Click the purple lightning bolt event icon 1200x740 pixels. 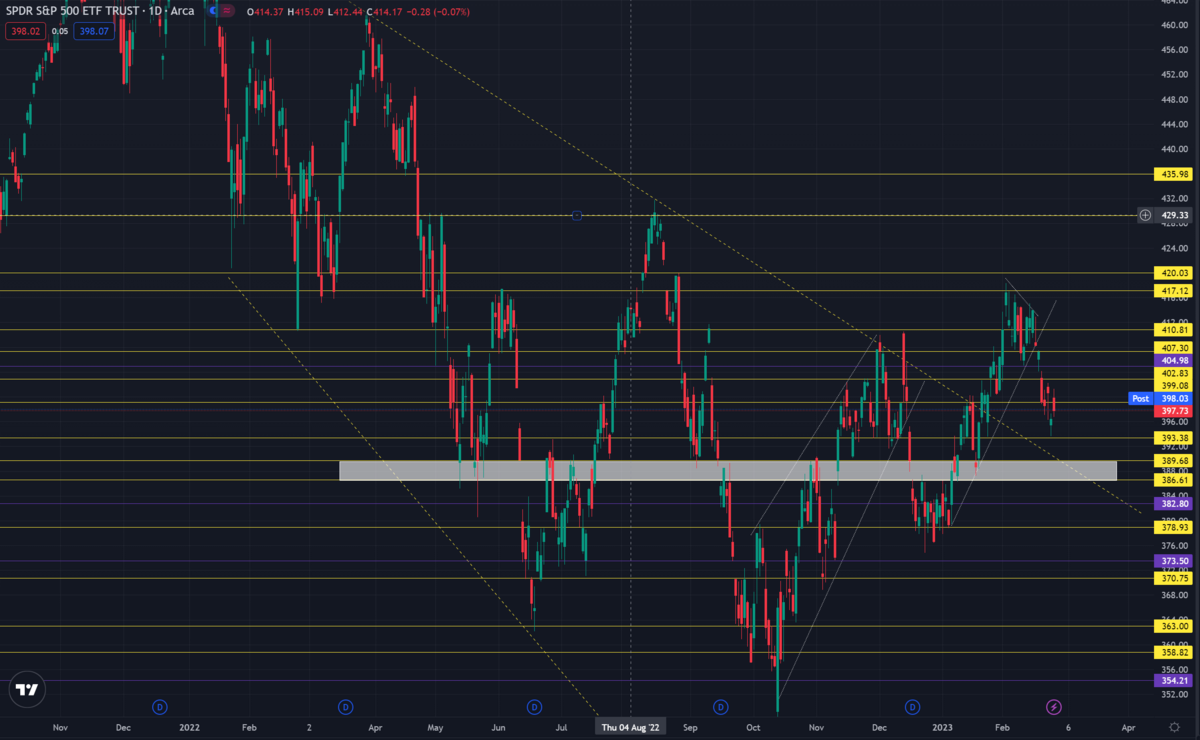pyautogui.click(x=1054, y=707)
